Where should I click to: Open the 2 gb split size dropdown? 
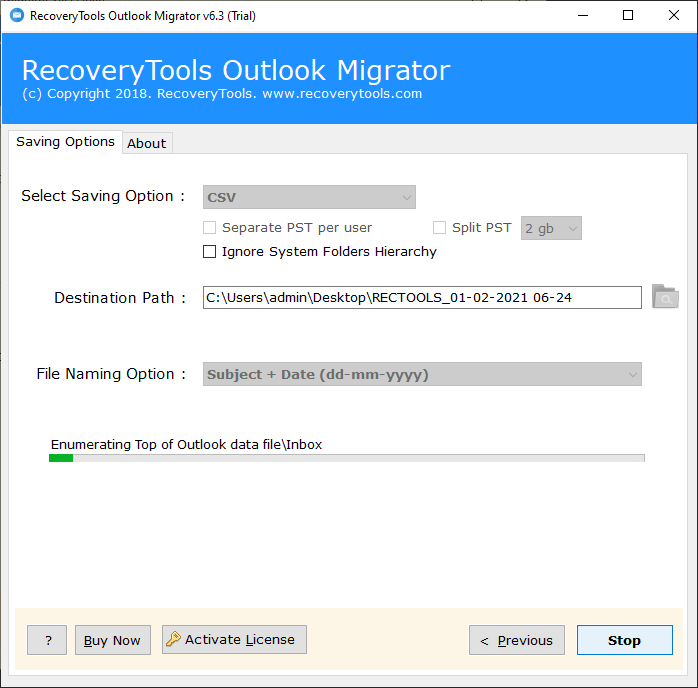click(x=551, y=228)
